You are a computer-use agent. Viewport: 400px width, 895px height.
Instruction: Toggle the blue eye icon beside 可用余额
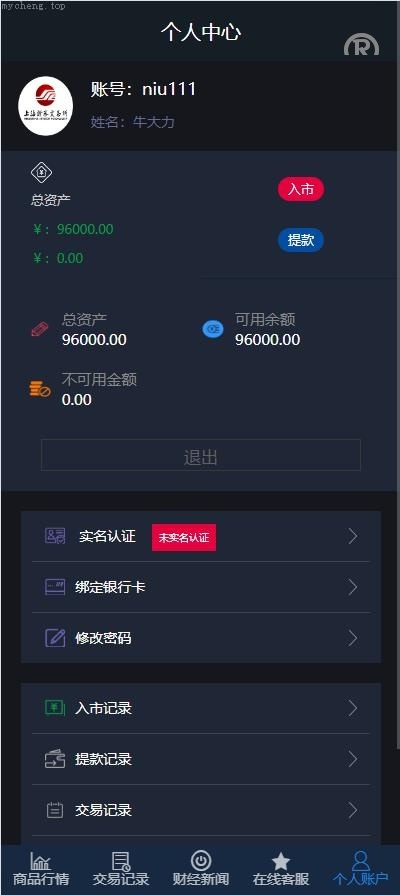213,329
